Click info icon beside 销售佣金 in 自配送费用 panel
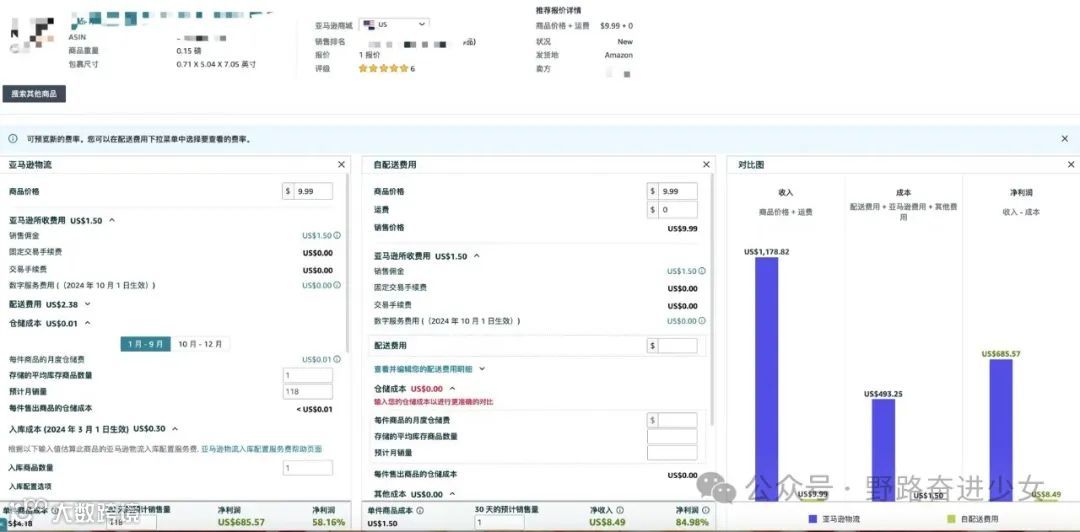The height and width of the screenshot is (532, 1080). pos(701,272)
